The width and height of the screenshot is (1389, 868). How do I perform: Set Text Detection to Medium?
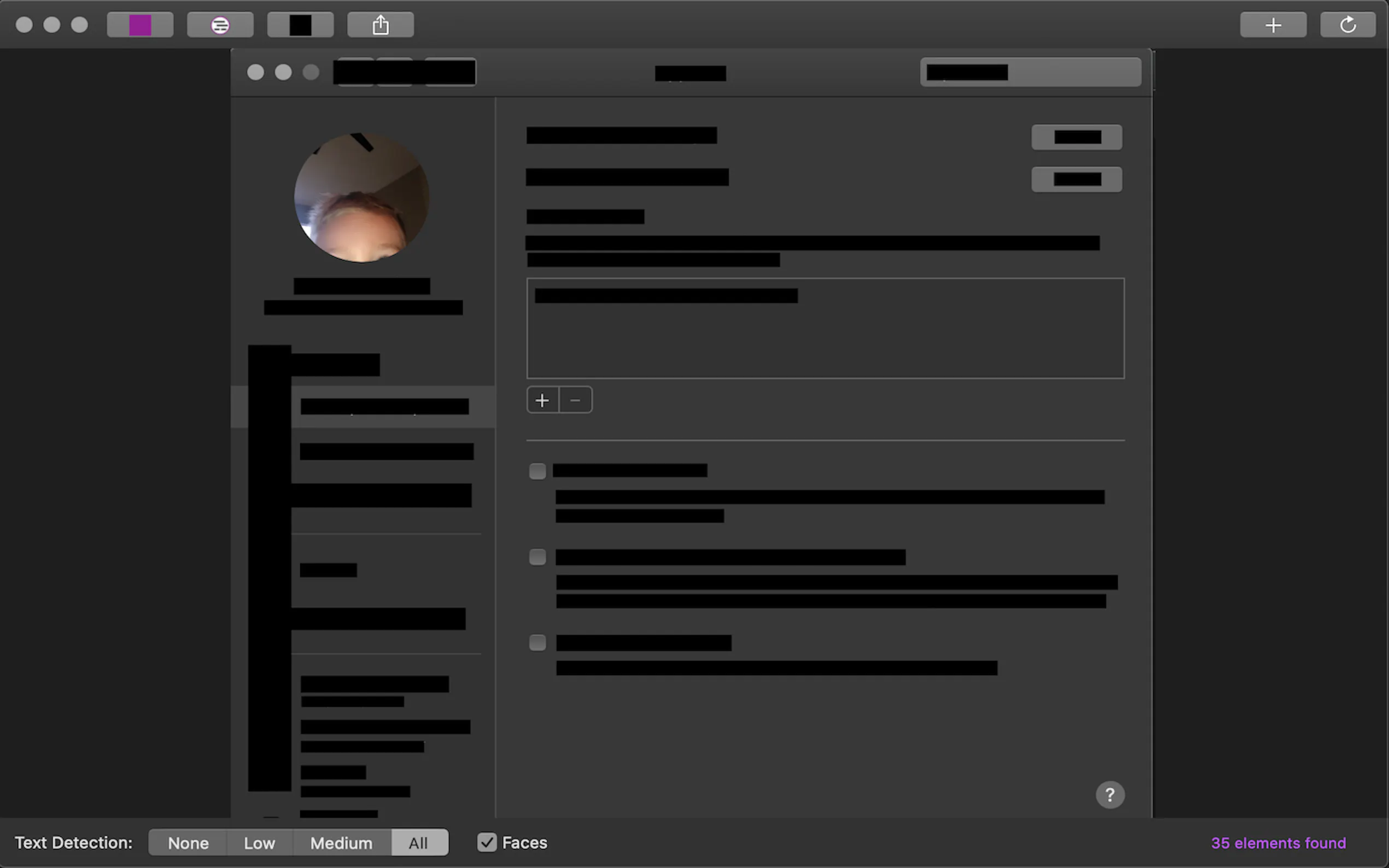(342, 843)
